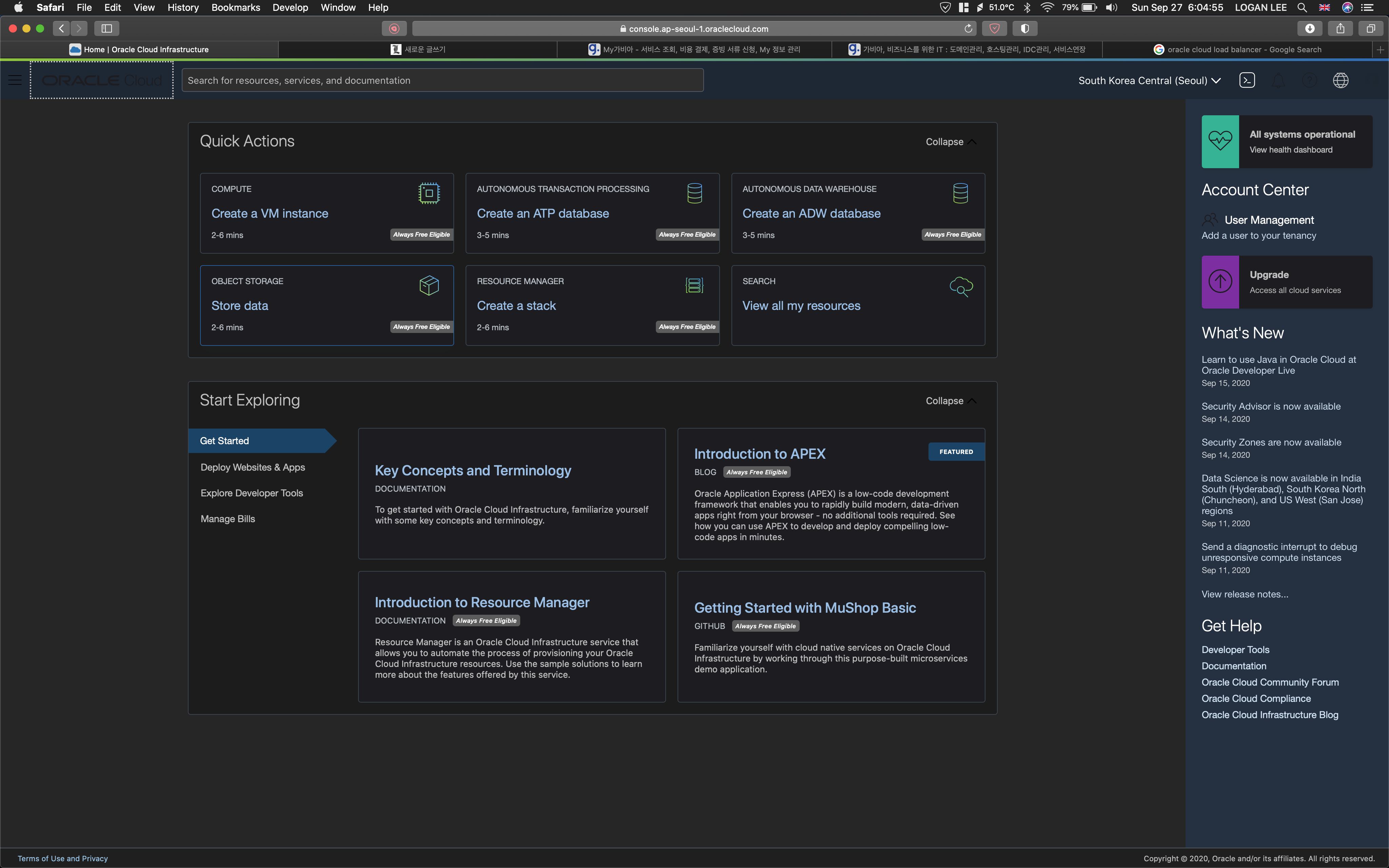The height and width of the screenshot is (868, 1389).
Task: Click the system health heartbeat icon
Action: tap(1220, 141)
